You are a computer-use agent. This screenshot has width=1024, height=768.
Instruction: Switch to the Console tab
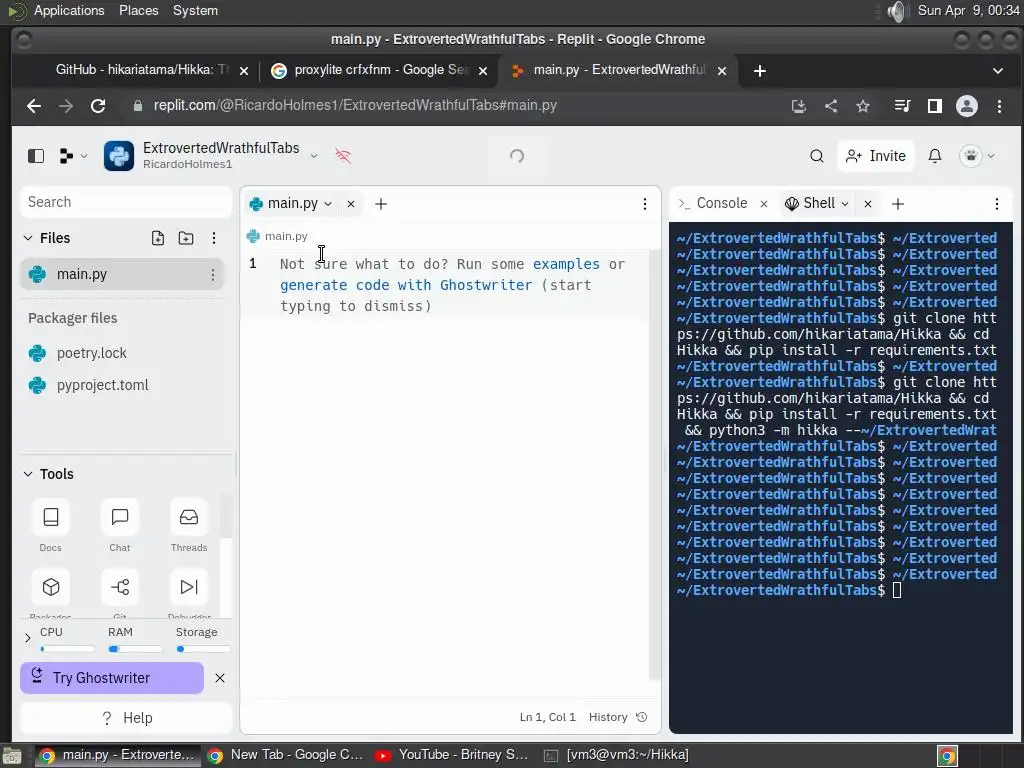tap(713, 203)
